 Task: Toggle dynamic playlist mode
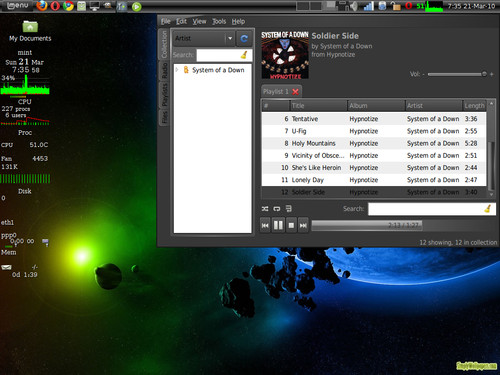pos(289,209)
